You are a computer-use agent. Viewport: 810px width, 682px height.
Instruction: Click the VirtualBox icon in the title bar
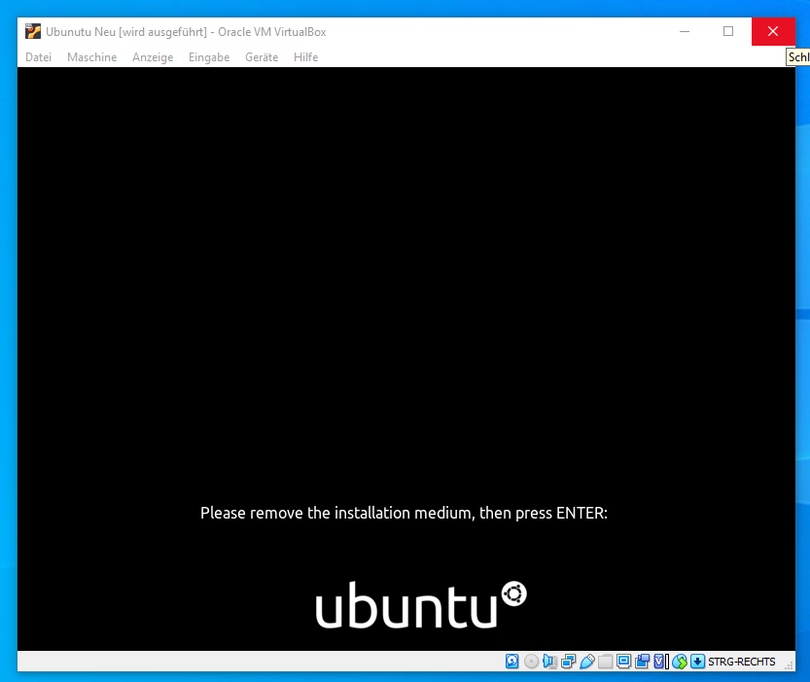[x=33, y=31]
